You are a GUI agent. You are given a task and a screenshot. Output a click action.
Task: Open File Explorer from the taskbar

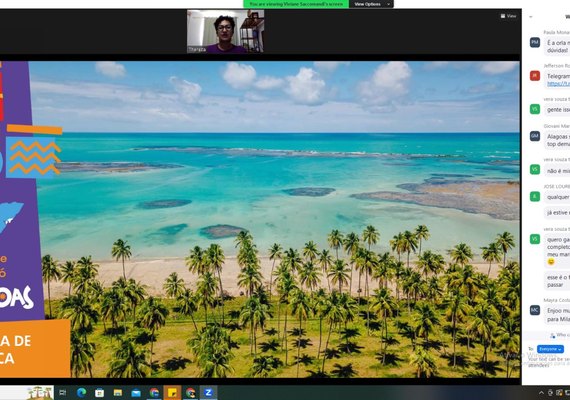pos(118,393)
